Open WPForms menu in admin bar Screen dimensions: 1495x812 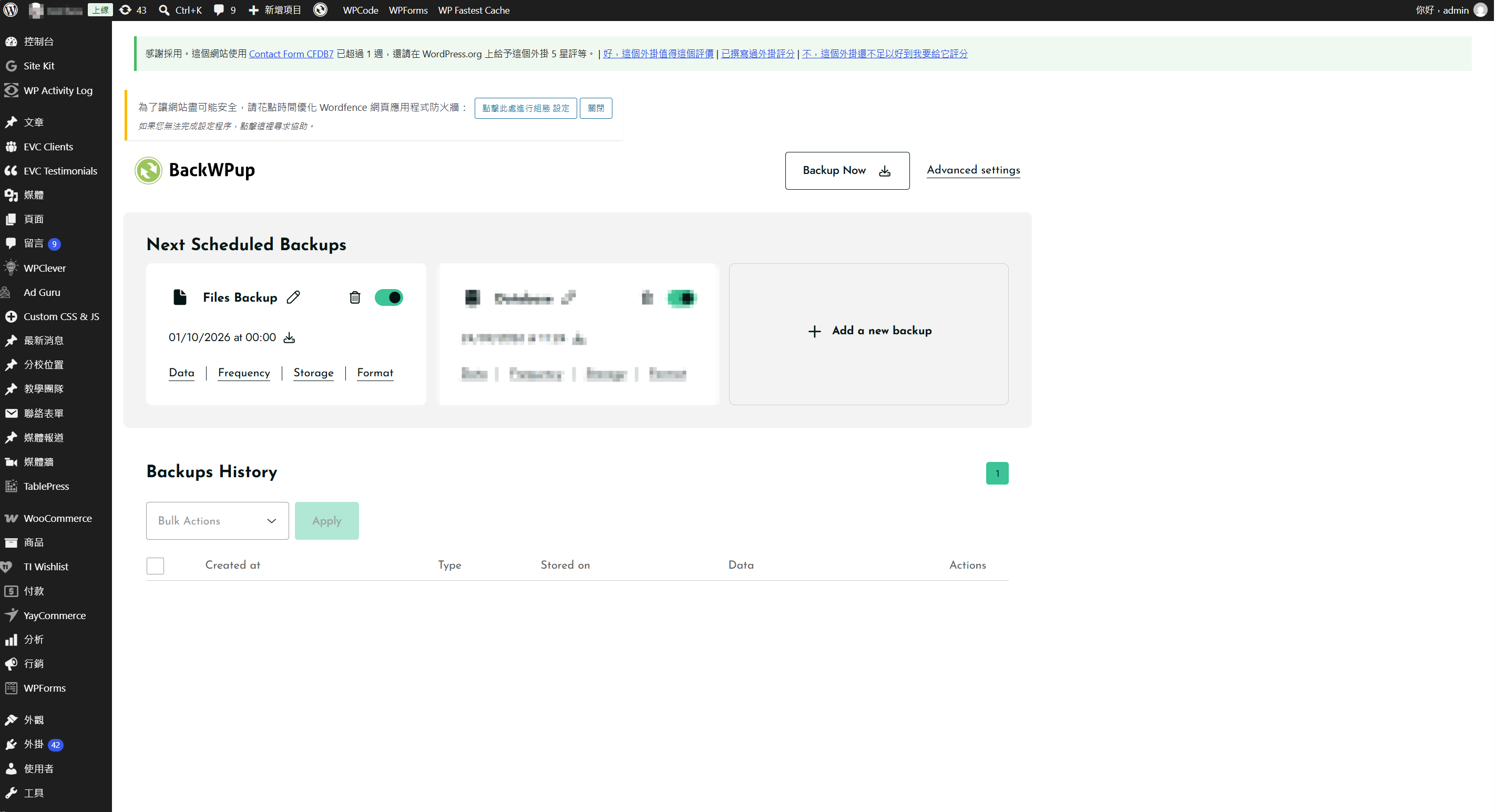(x=408, y=10)
